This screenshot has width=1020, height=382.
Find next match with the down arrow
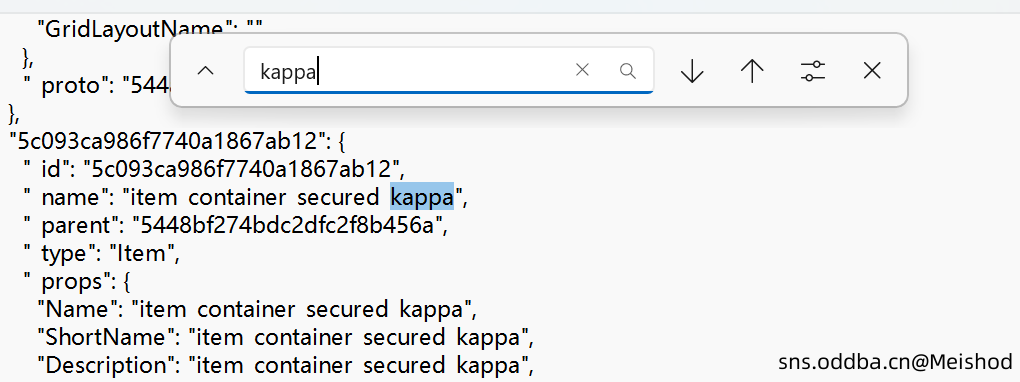pyautogui.click(x=691, y=70)
